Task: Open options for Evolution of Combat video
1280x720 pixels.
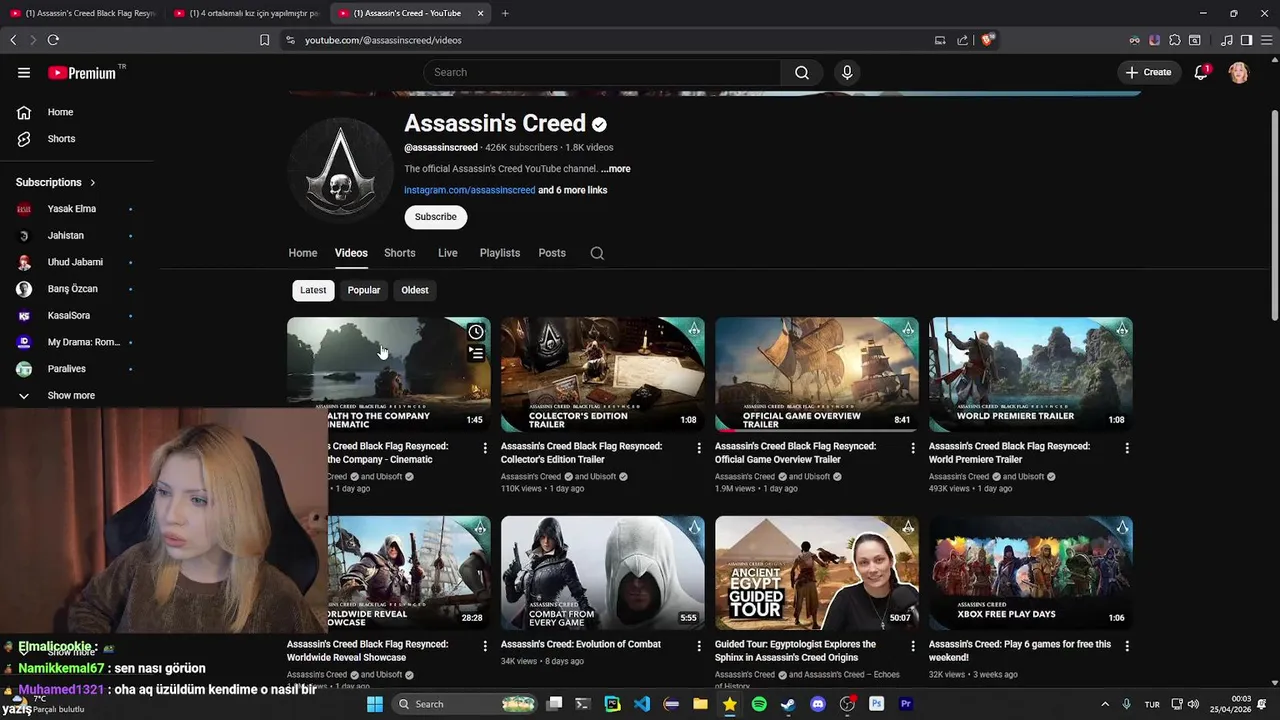Action: pyautogui.click(x=699, y=646)
